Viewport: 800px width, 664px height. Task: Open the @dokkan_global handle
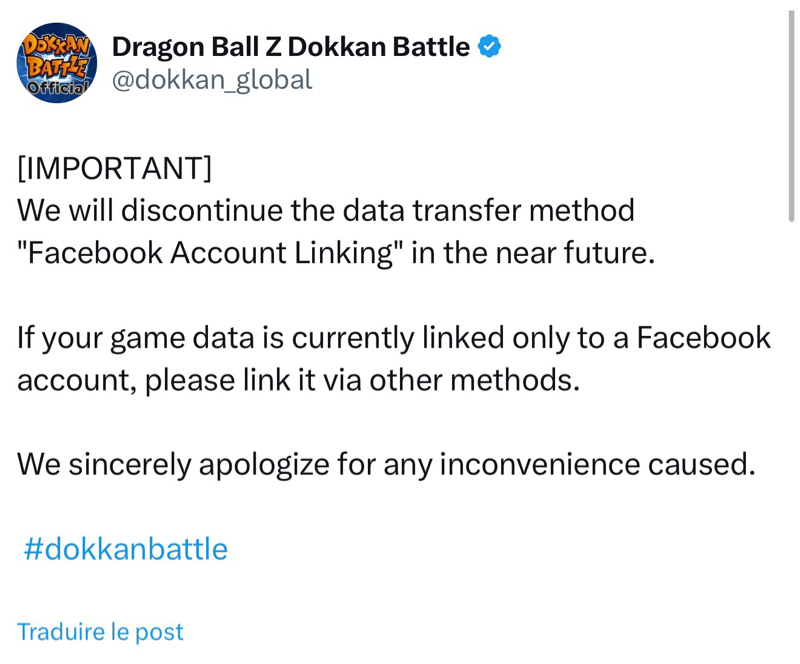[x=211, y=80]
